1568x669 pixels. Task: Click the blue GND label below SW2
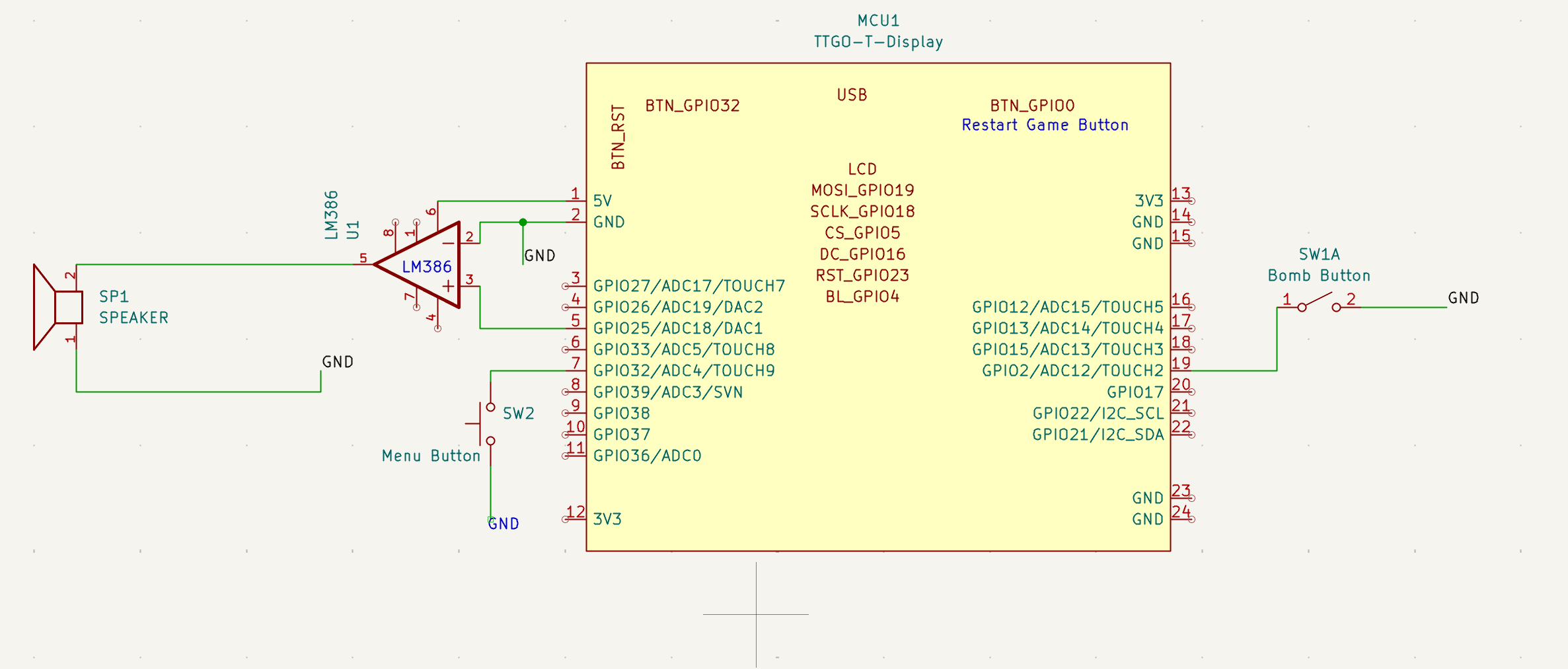(x=504, y=524)
